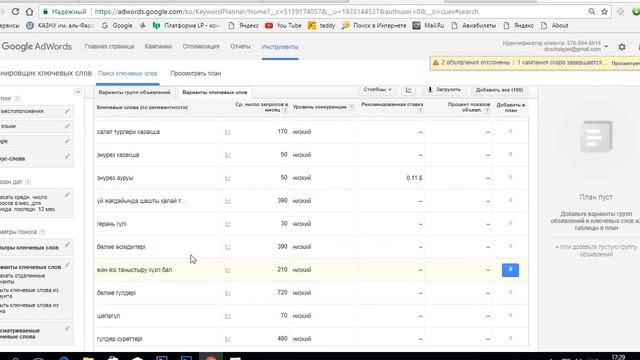Edit the date range pencil icon
The height and width of the screenshot is (360, 640).
(x=67, y=195)
